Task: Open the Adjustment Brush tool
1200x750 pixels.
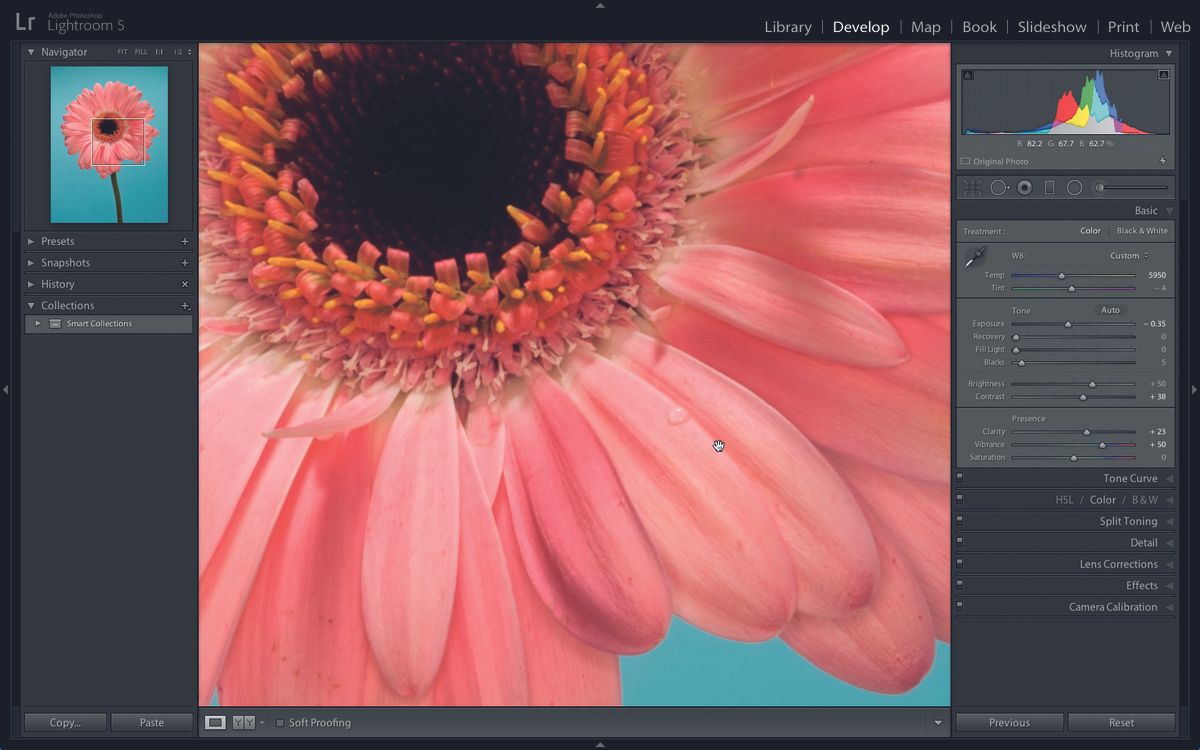Action: point(1099,187)
